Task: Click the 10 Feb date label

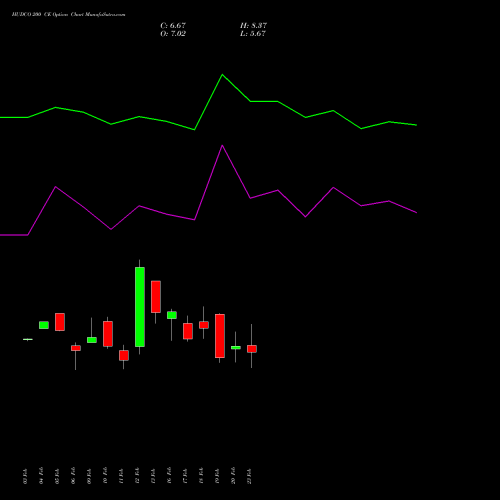Action: [105, 476]
